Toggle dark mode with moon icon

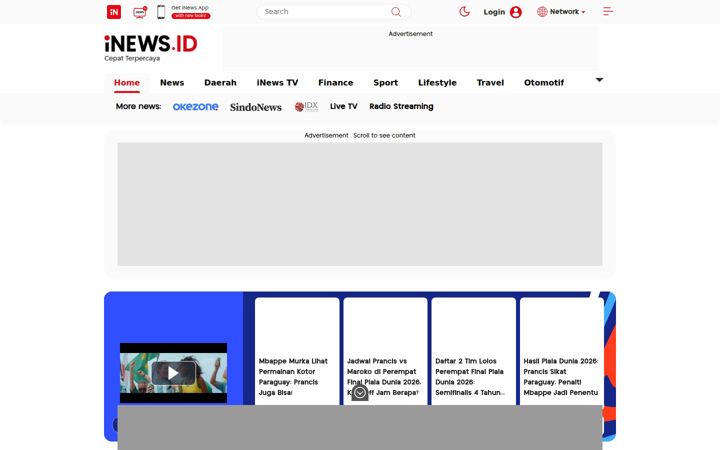(464, 11)
